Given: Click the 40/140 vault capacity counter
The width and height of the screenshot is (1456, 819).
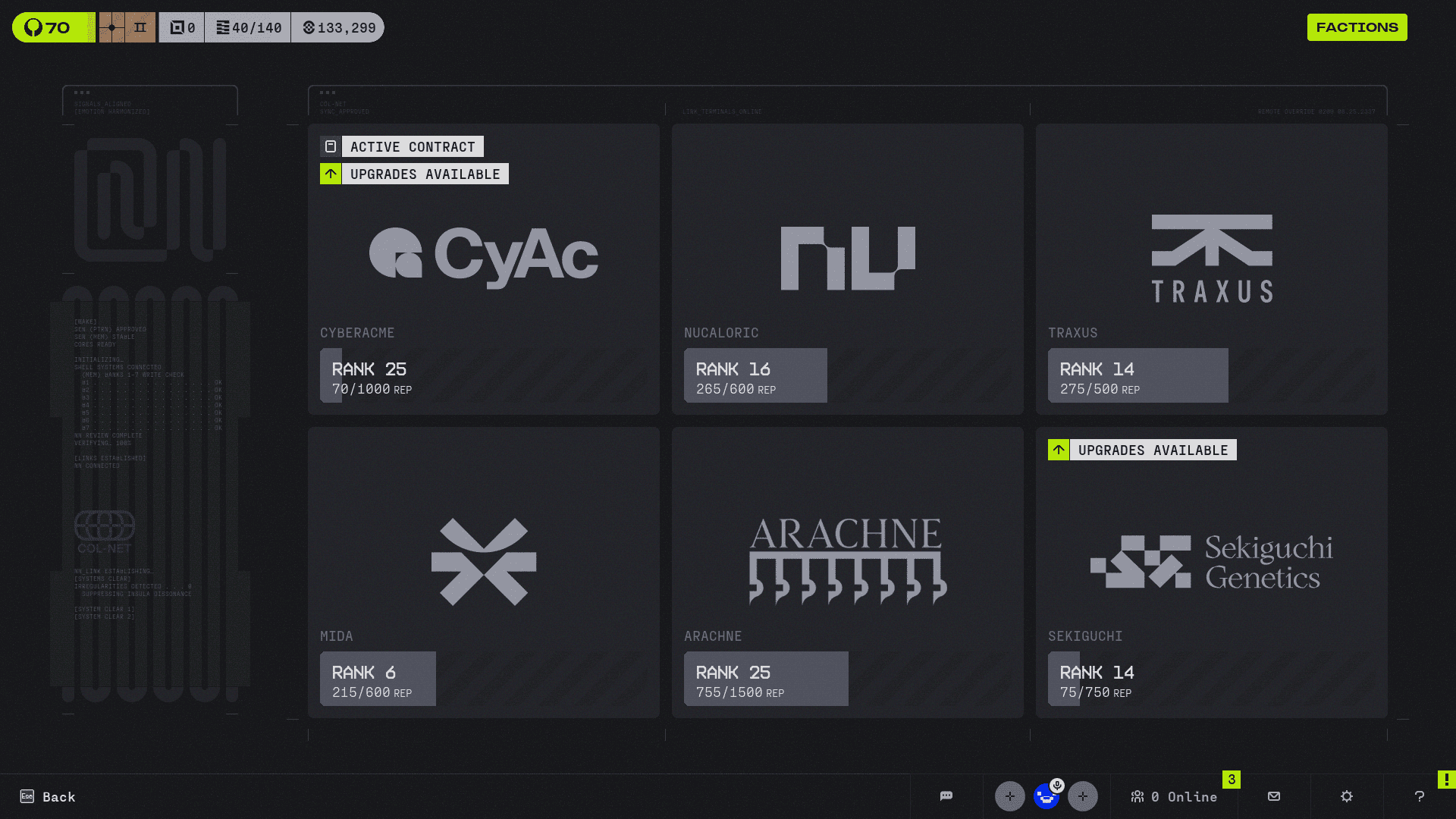Looking at the screenshot, I should (x=248, y=27).
